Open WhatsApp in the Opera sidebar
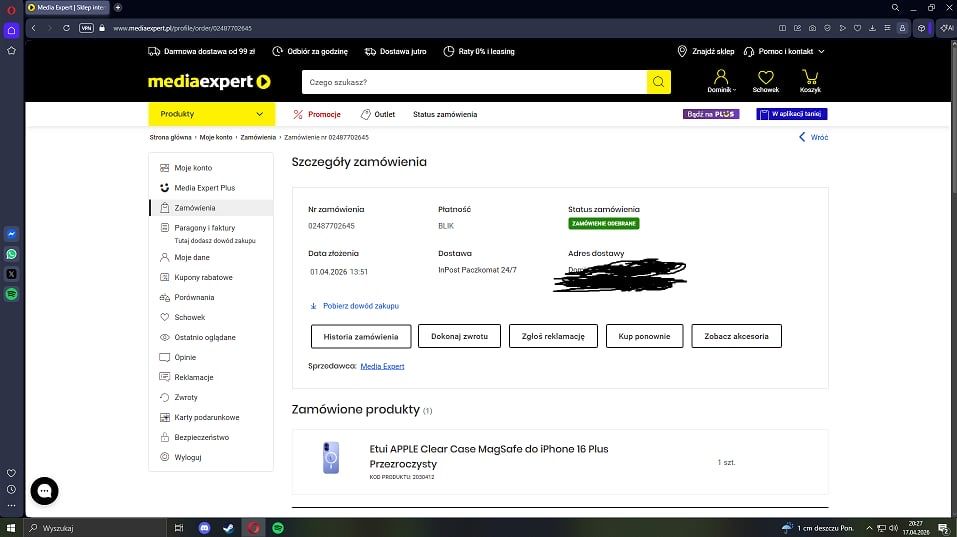Image resolution: width=957 pixels, height=537 pixels. tap(11, 254)
